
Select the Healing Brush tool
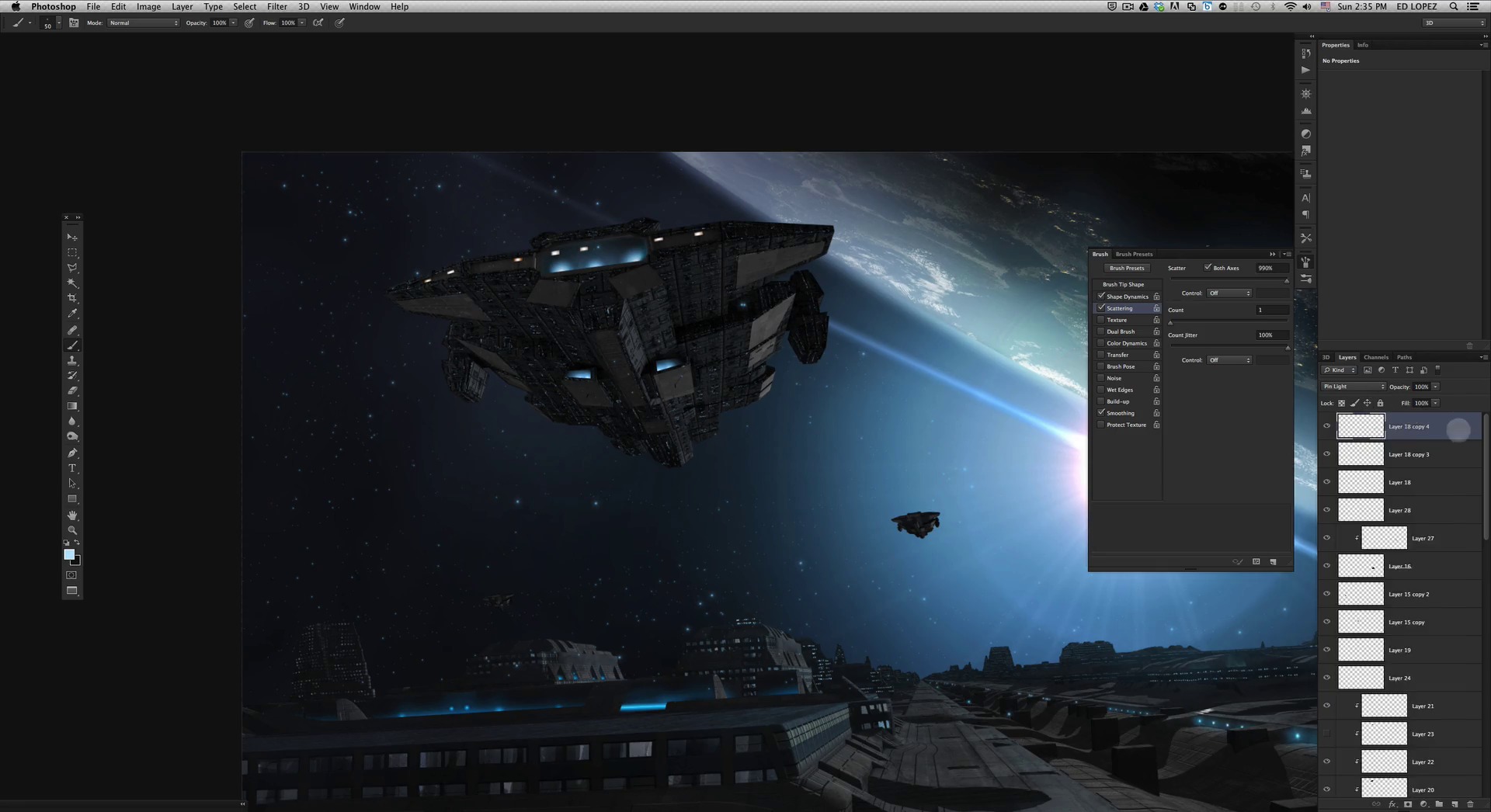pyautogui.click(x=72, y=330)
